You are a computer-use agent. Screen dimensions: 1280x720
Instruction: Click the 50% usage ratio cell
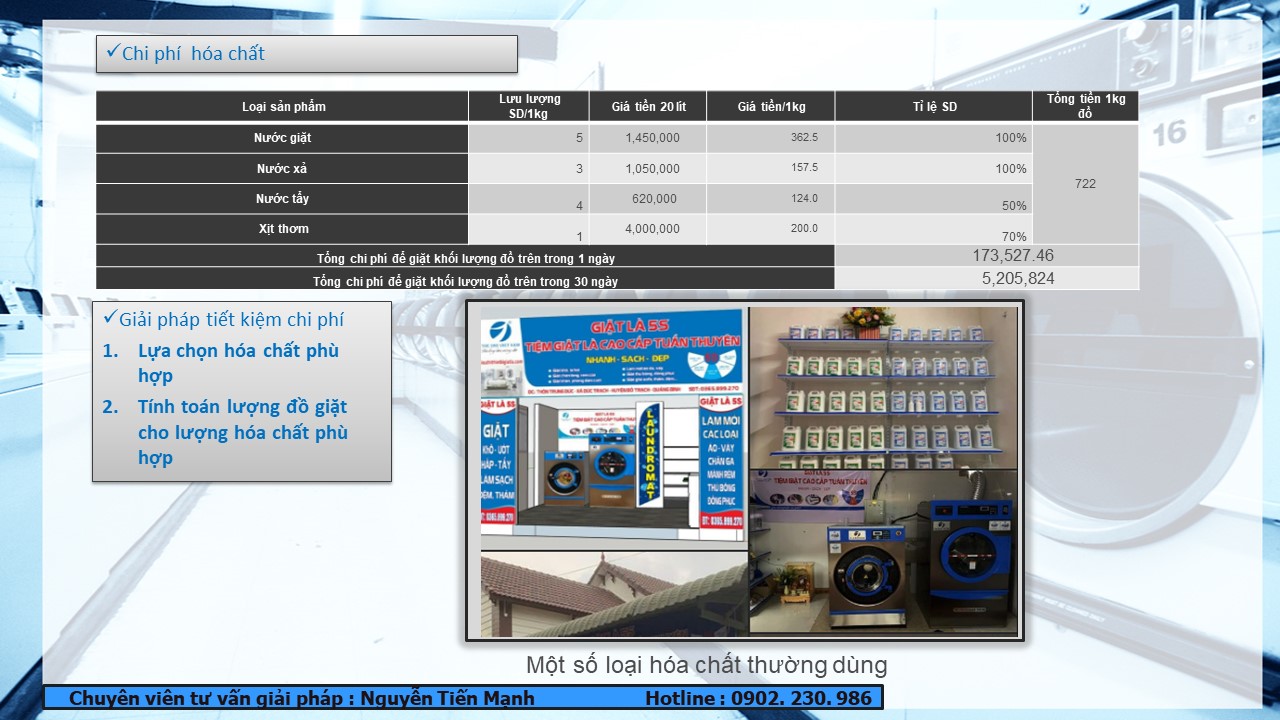(934, 199)
